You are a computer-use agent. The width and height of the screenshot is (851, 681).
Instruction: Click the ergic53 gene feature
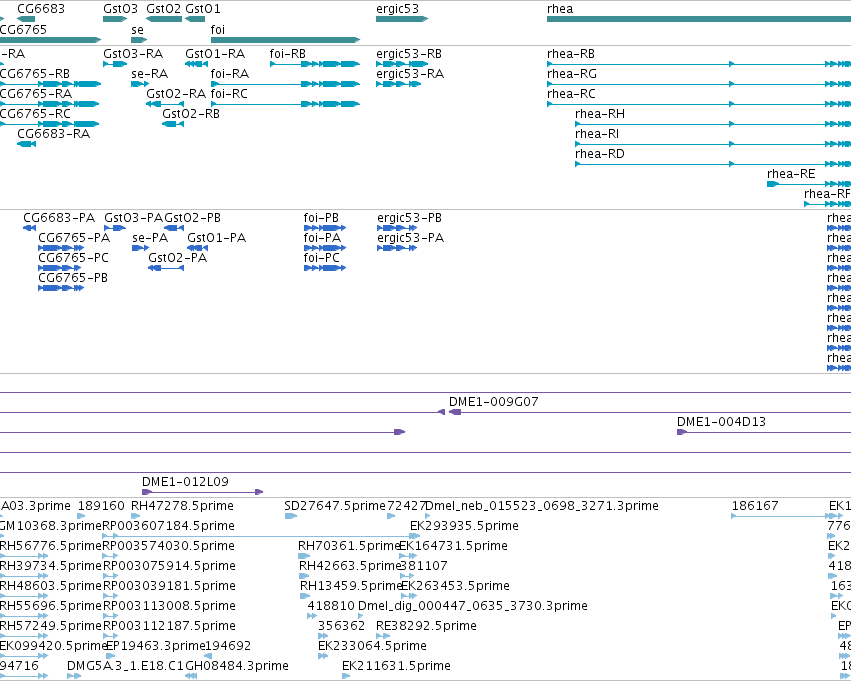pos(402,19)
